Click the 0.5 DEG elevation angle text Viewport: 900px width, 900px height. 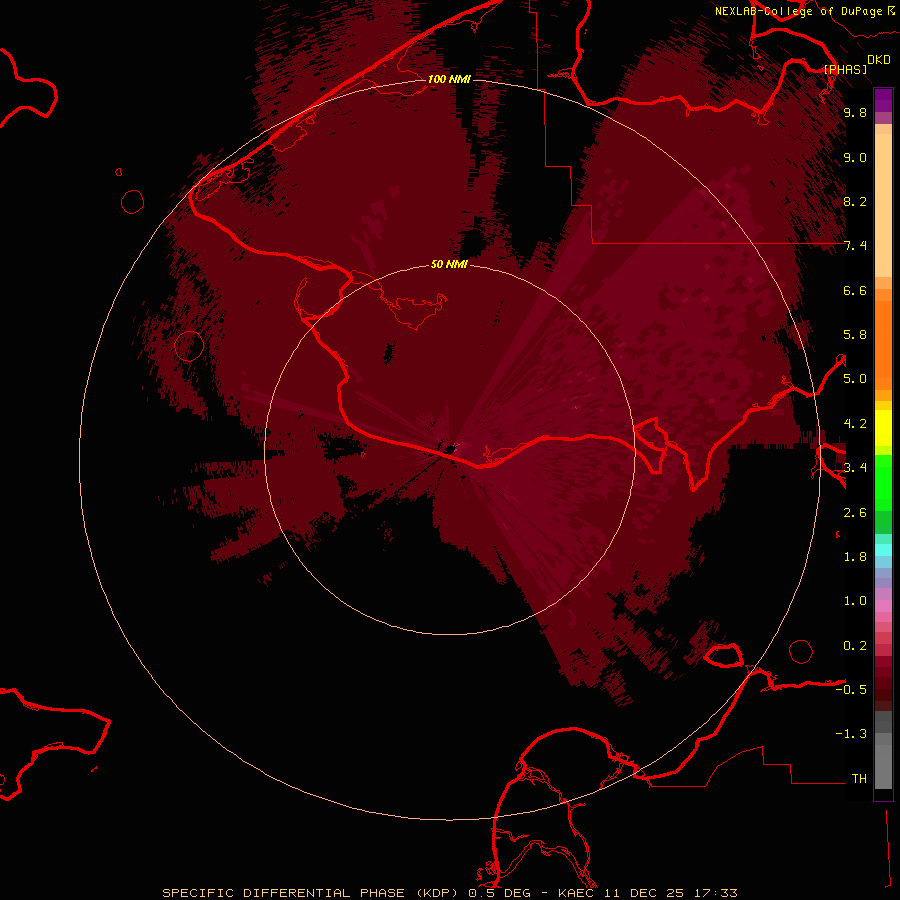point(501,893)
